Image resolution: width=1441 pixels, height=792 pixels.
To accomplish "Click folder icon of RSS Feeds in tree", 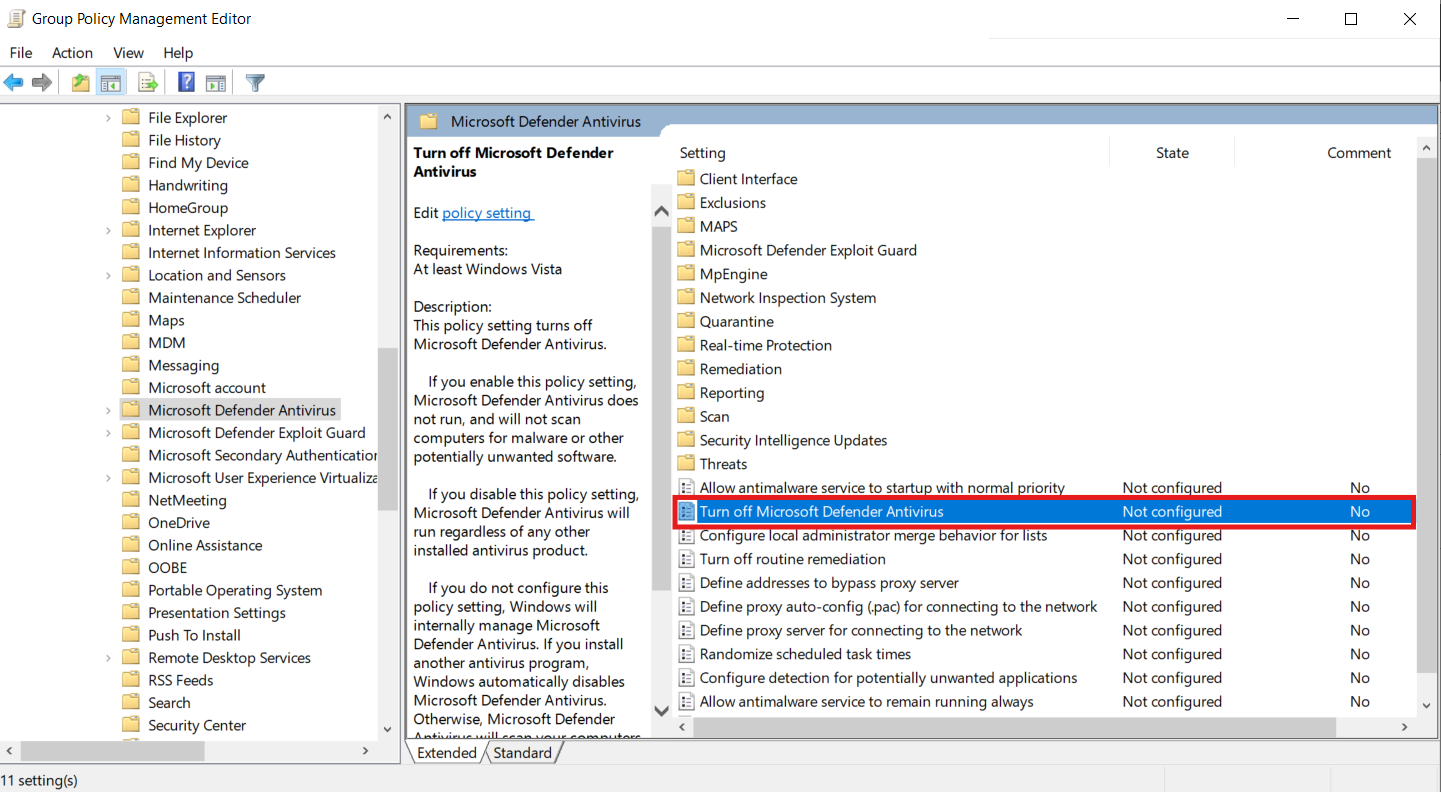I will coord(131,680).
